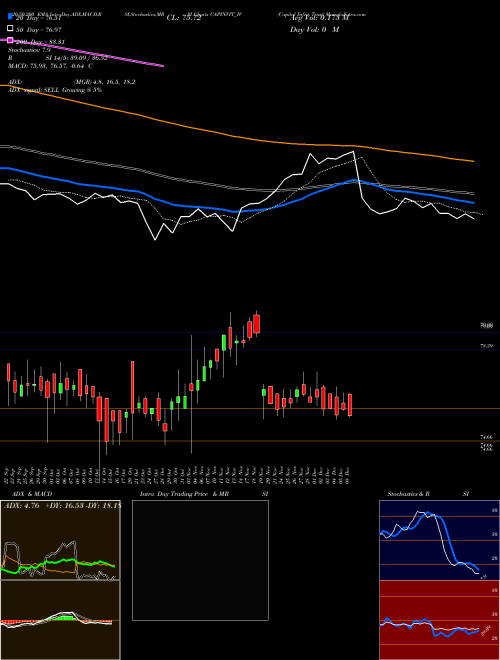Click the white 30 Day legend swatch
Viewport: 500px width, 660px height.
click(11, 29)
